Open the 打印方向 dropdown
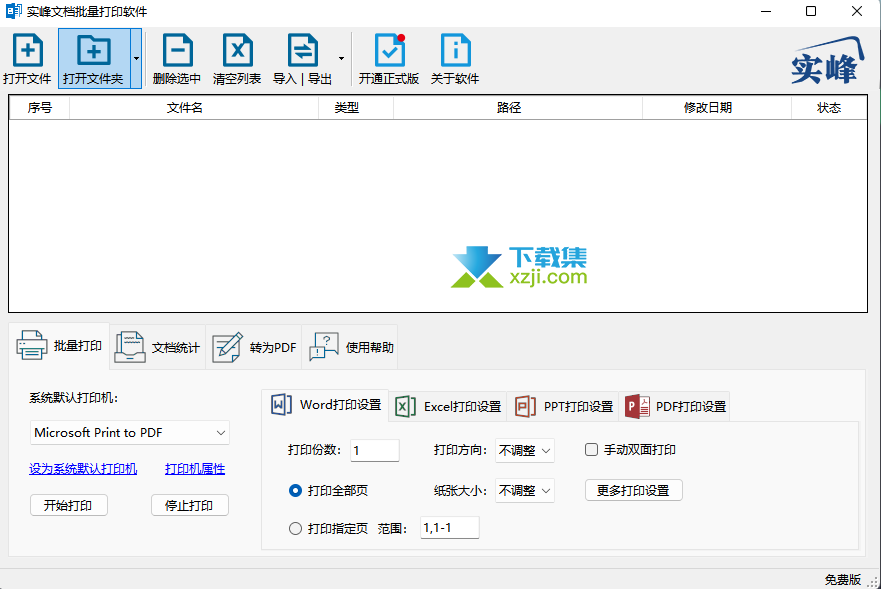 point(525,450)
